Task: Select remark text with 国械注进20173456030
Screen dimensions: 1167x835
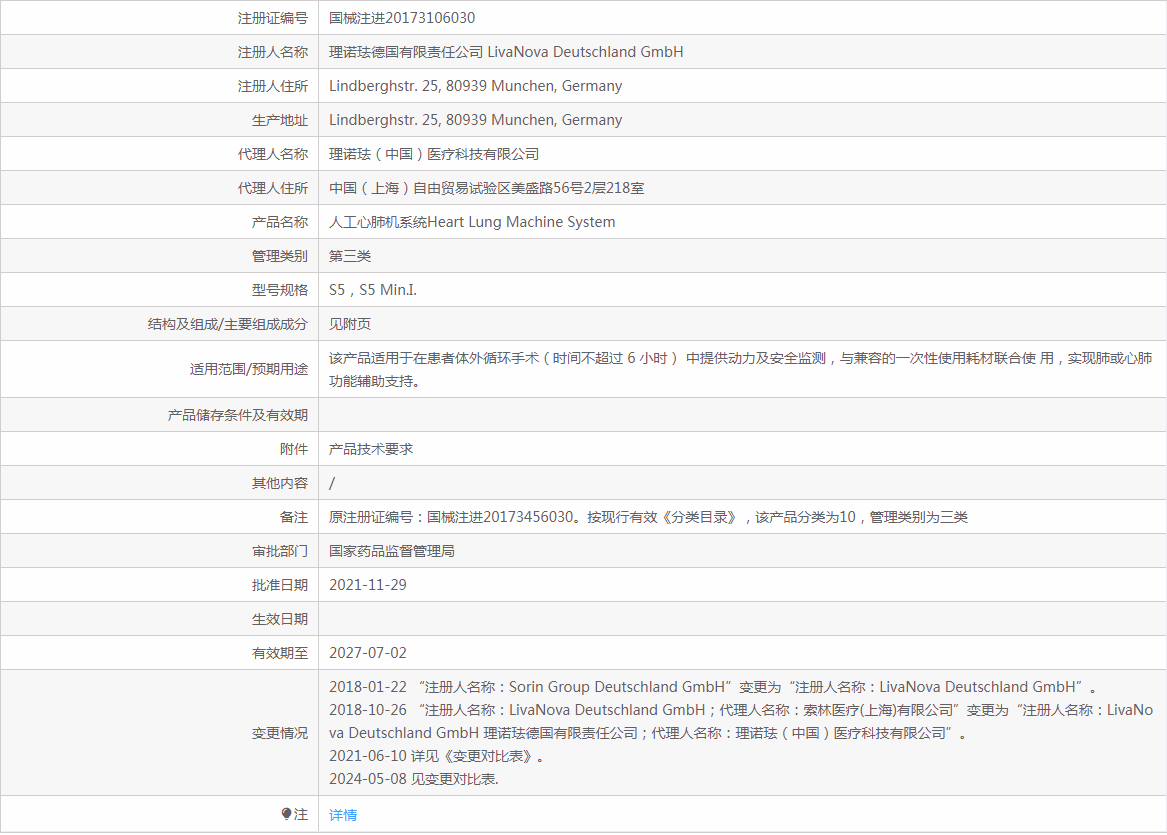Action: 648,517
